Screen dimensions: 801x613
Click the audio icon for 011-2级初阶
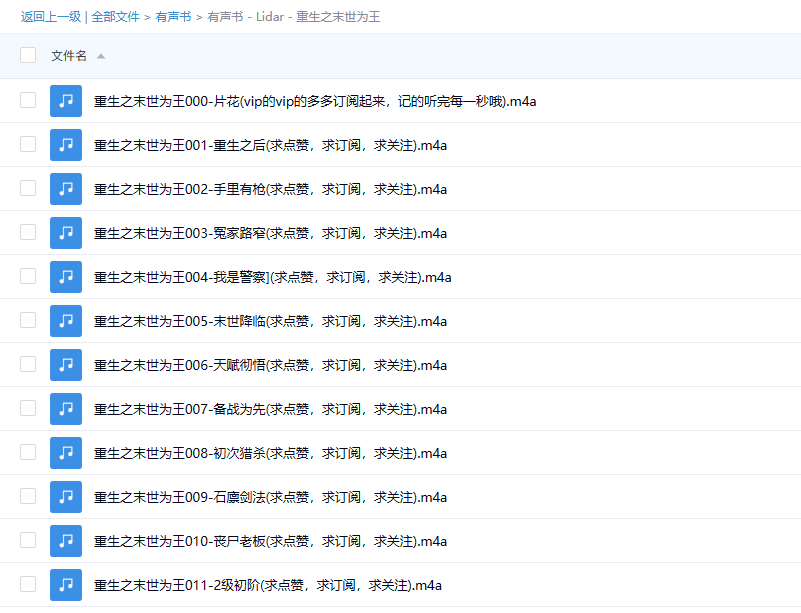coord(65,585)
